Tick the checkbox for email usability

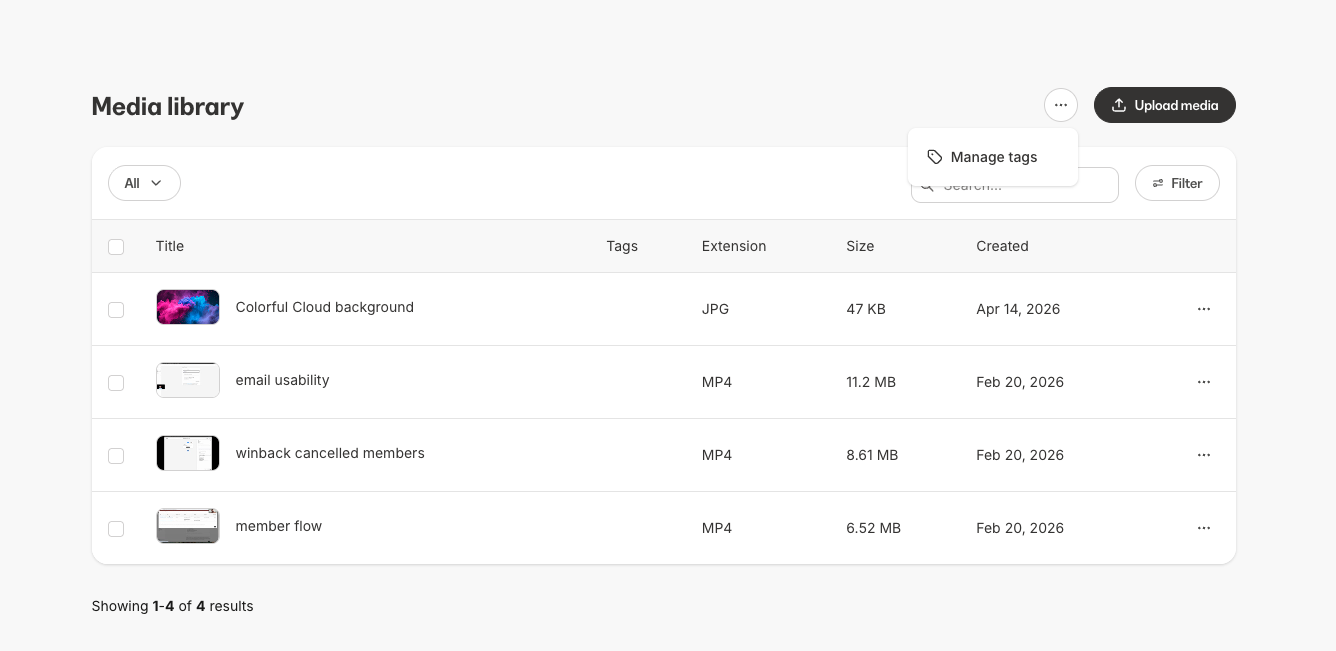(x=116, y=383)
